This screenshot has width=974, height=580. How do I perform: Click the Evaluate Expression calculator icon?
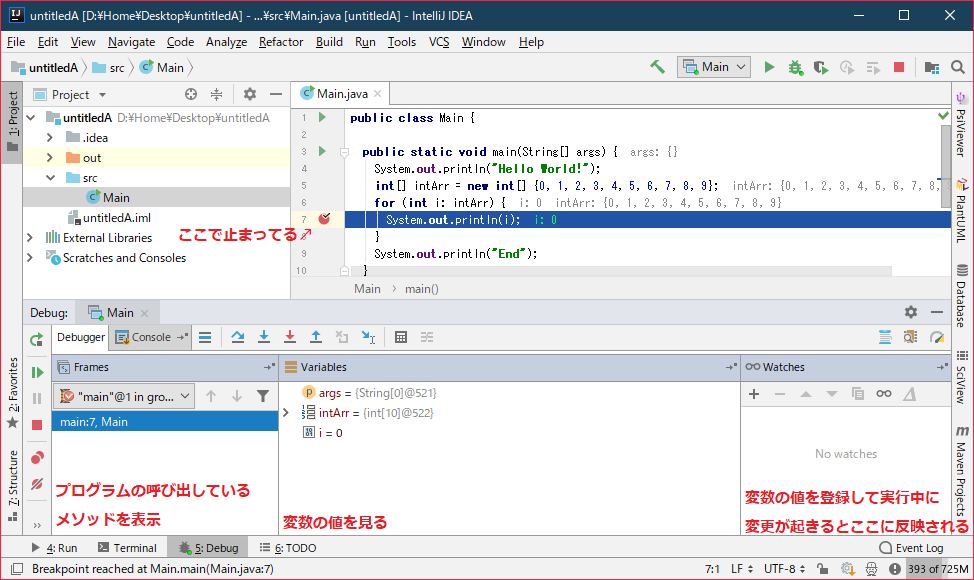tap(401, 337)
